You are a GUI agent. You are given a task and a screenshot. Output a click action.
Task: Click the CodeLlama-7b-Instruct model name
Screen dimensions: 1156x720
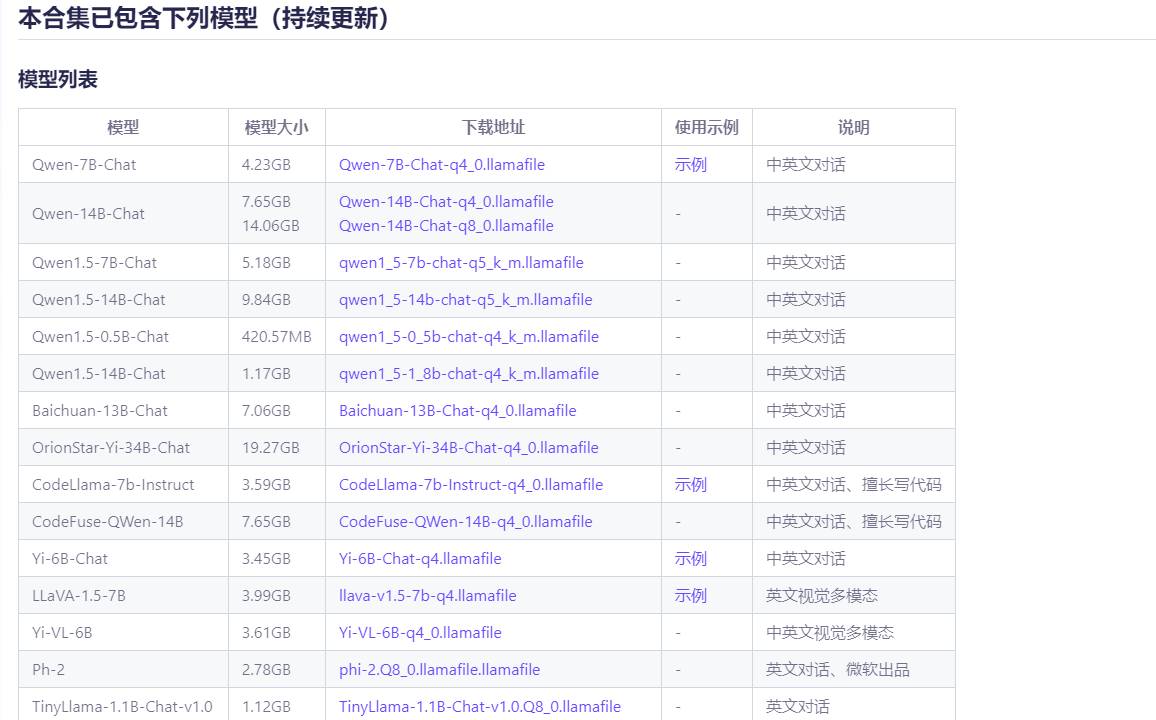[113, 484]
